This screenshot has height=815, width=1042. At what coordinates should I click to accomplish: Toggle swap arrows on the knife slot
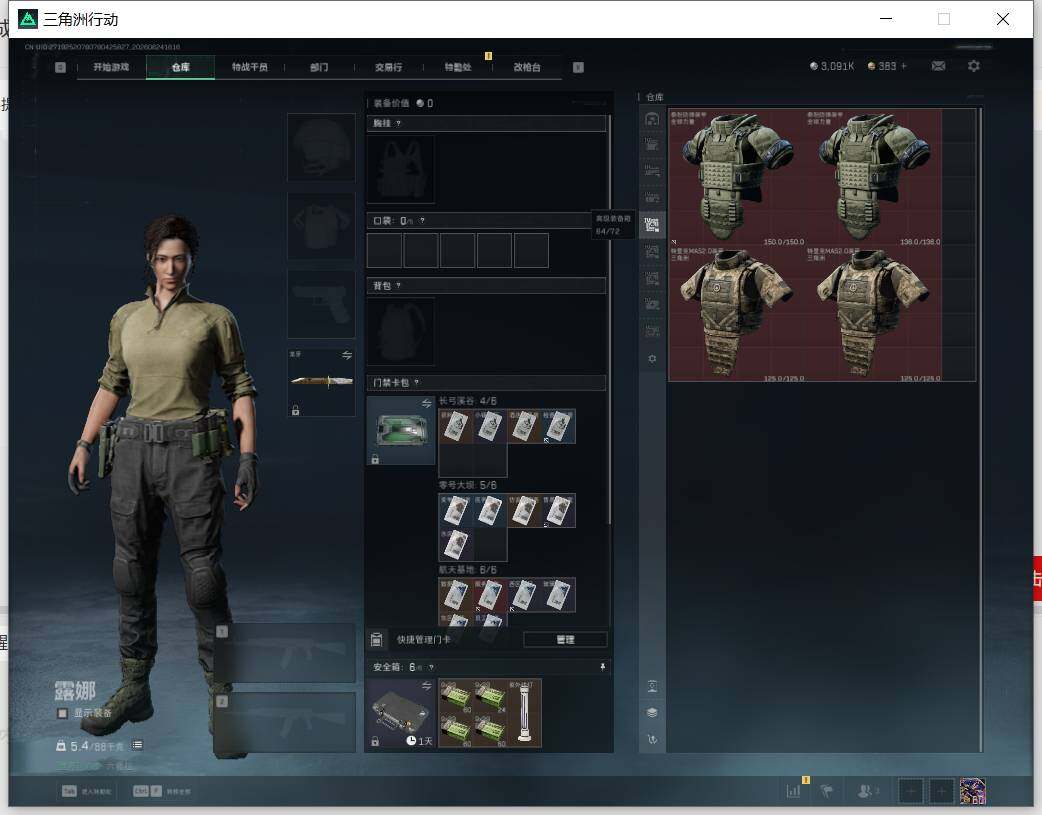pyautogui.click(x=346, y=356)
